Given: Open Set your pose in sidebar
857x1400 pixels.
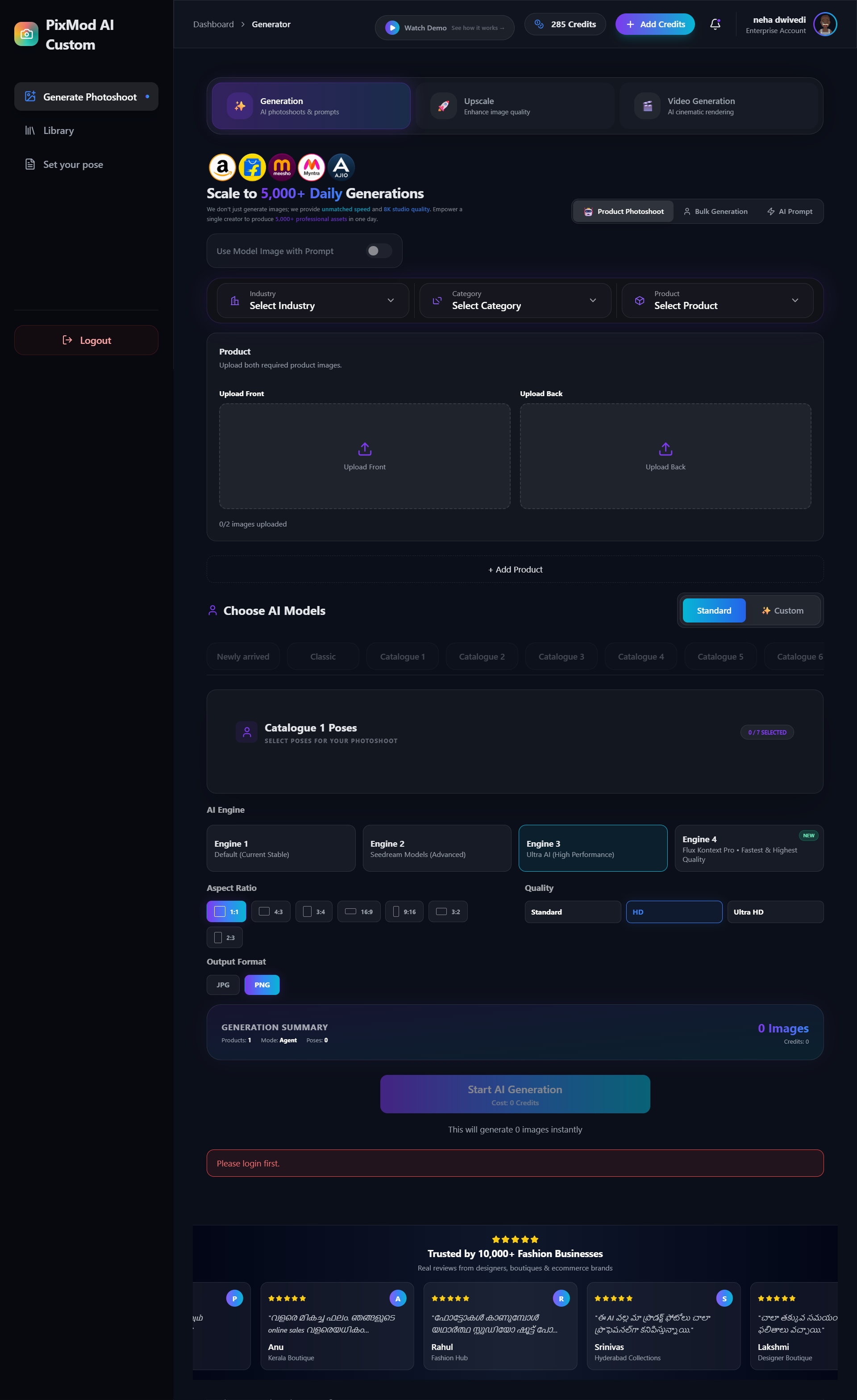Looking at the screenshot, I should [86, 164].
